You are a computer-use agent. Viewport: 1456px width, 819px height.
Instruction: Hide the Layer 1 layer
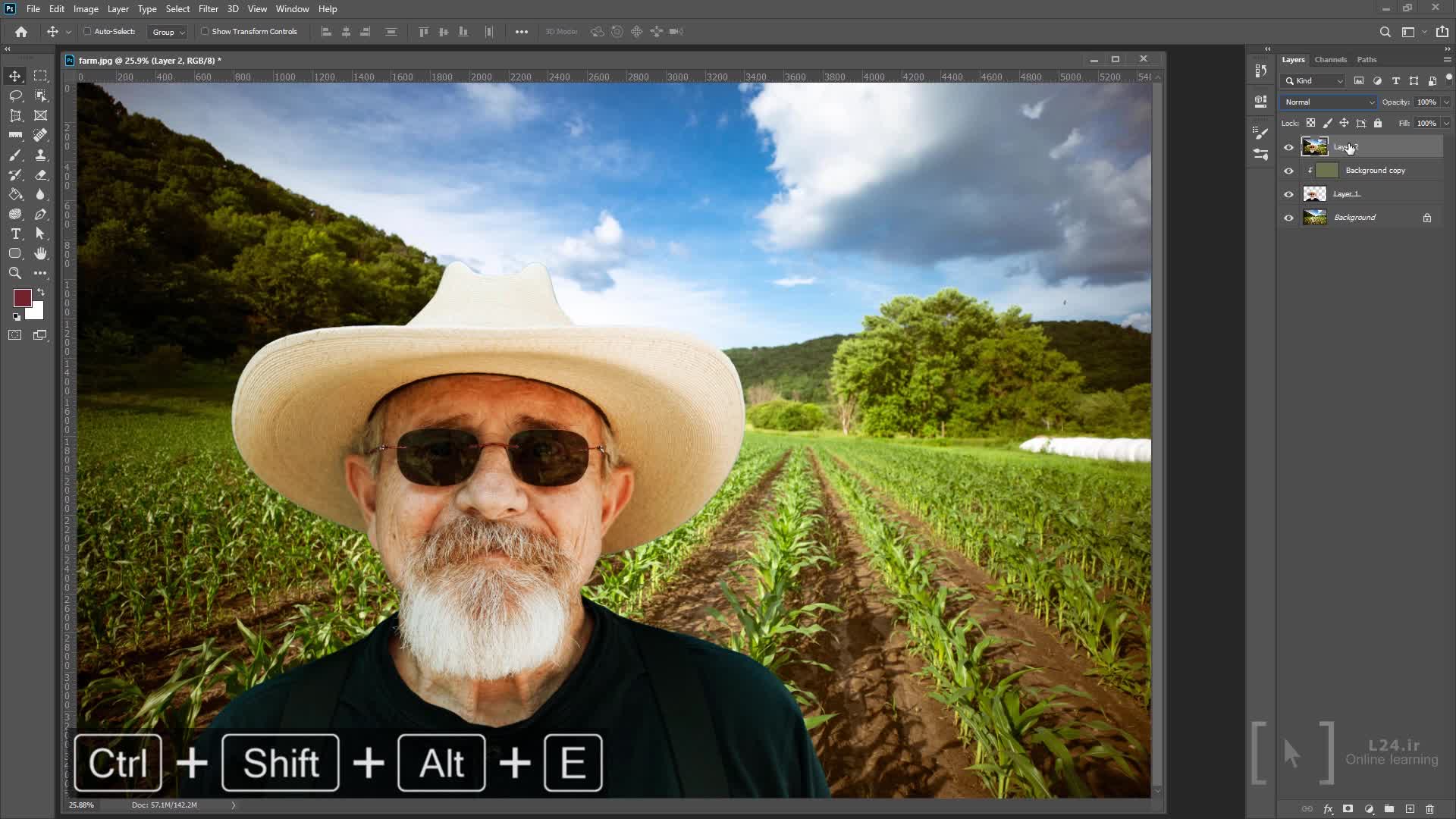[1288, 194]
